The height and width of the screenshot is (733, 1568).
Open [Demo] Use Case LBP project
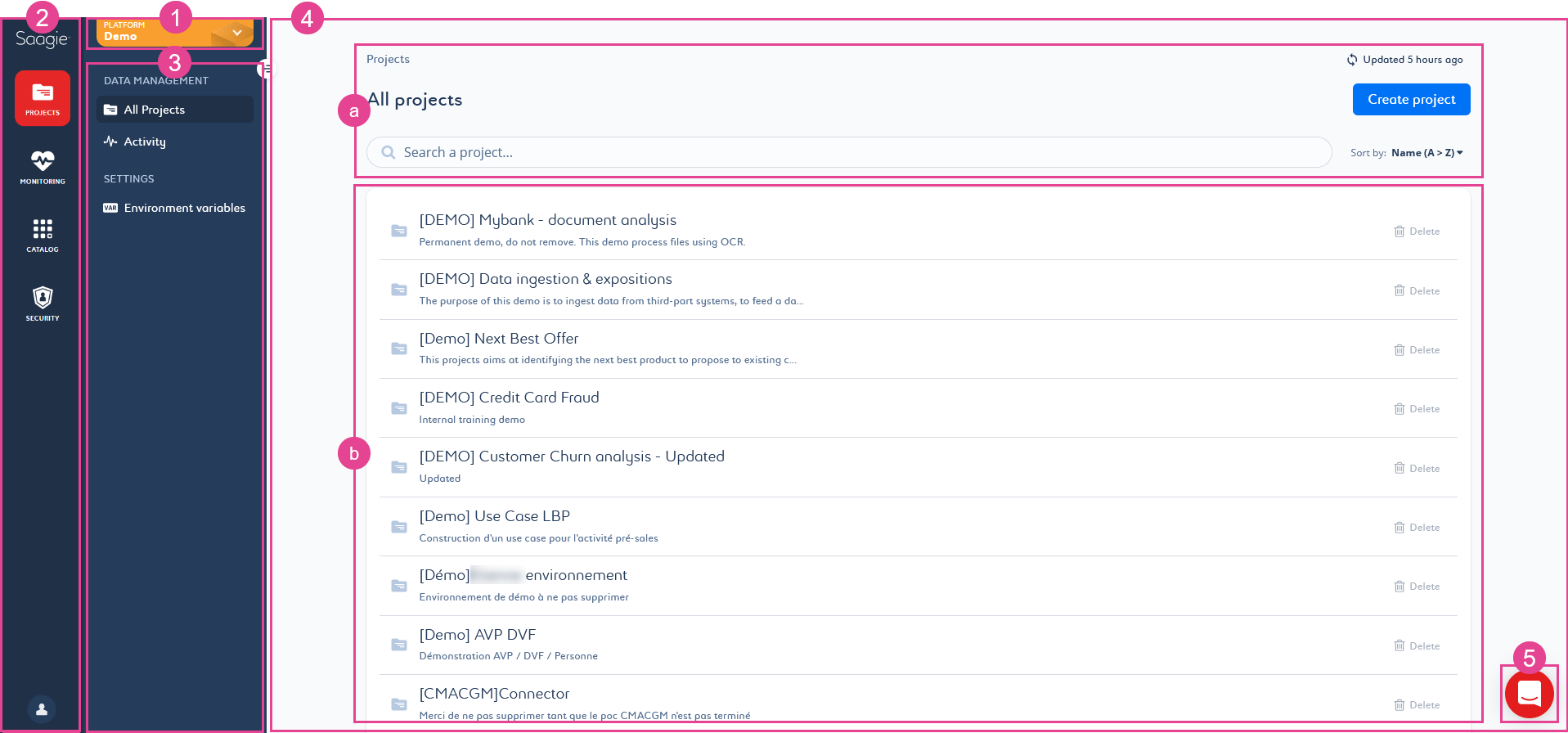coord(494,516)
